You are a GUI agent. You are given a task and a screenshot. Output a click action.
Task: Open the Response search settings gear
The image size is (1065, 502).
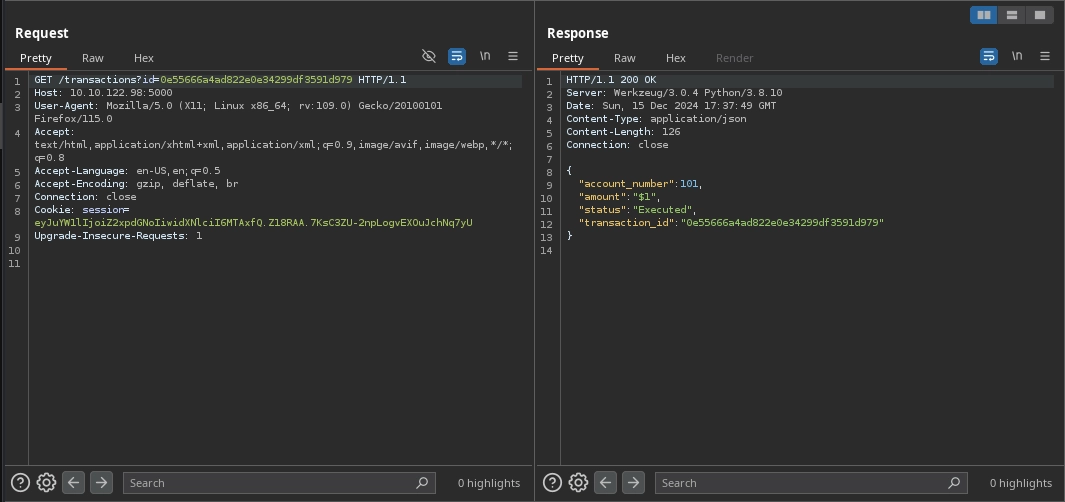[578, 483]
